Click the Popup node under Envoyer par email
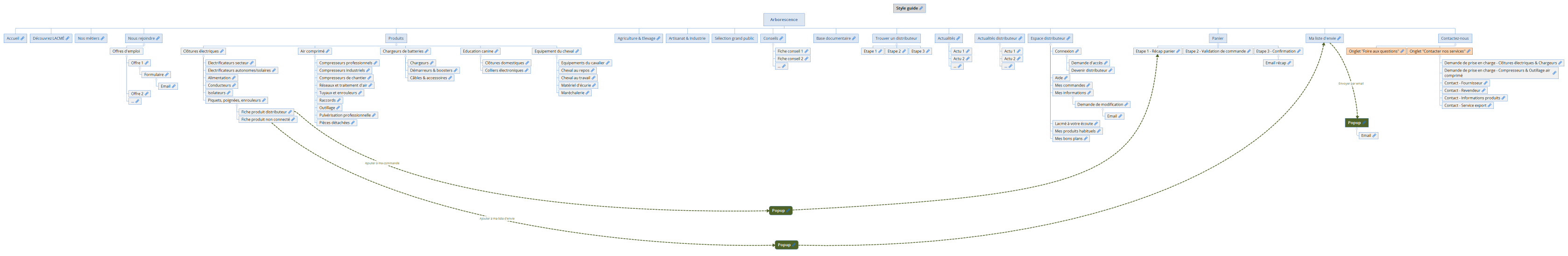This screenshot has height=256, width=1568. pos(1356,122)
